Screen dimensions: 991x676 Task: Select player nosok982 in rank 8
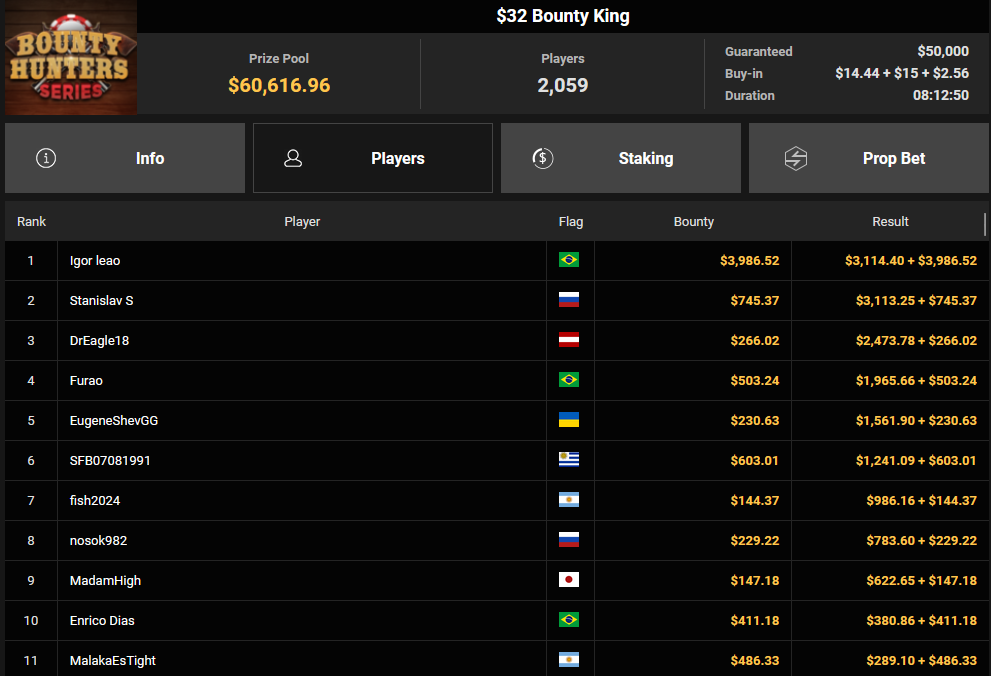point(98,541)
